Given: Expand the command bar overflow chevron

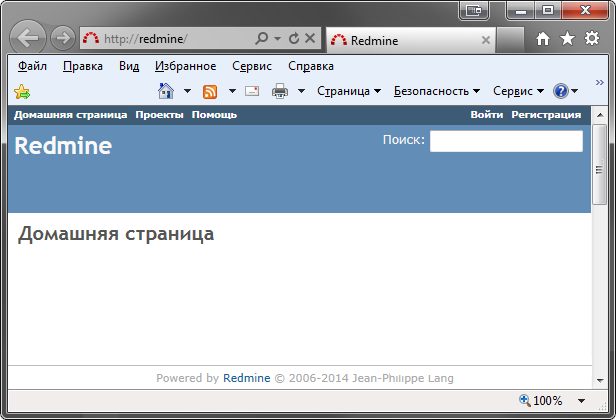Looking at the screenshot, I should click(x=599, y=82).
